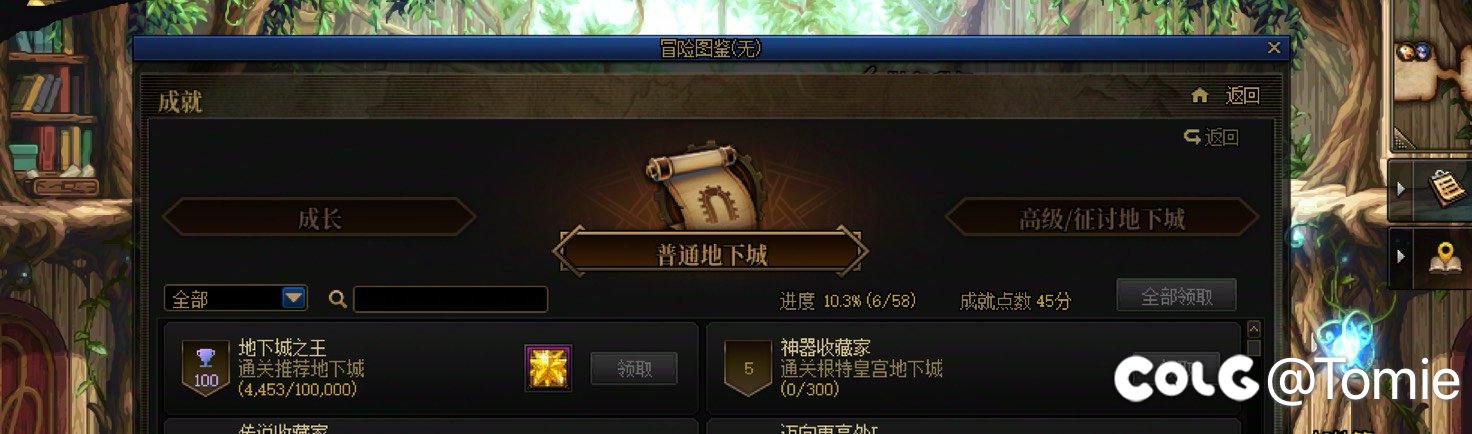This screenshot has height=434, width=1472.
Task: Select the 普通地下城 tab
Action: pos(710,254)
